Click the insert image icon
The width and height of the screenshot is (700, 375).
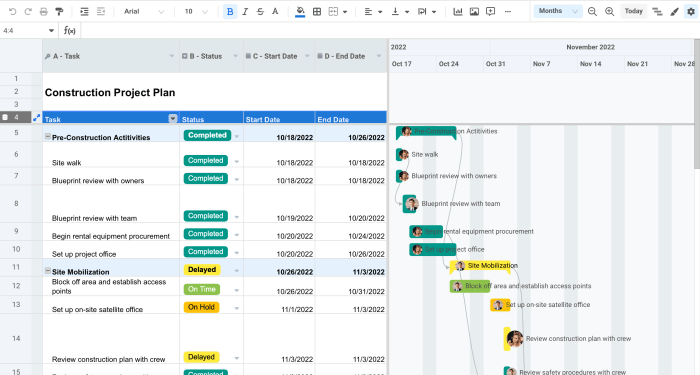(474, 12)
